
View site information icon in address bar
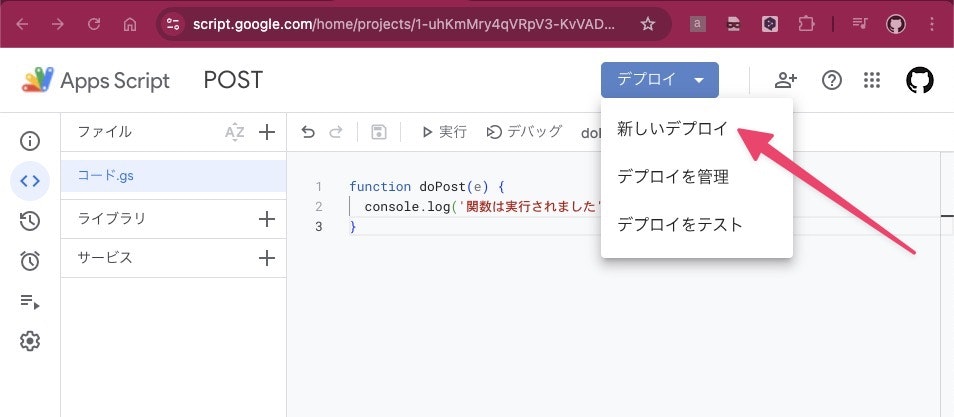click(x=173, y=24)
